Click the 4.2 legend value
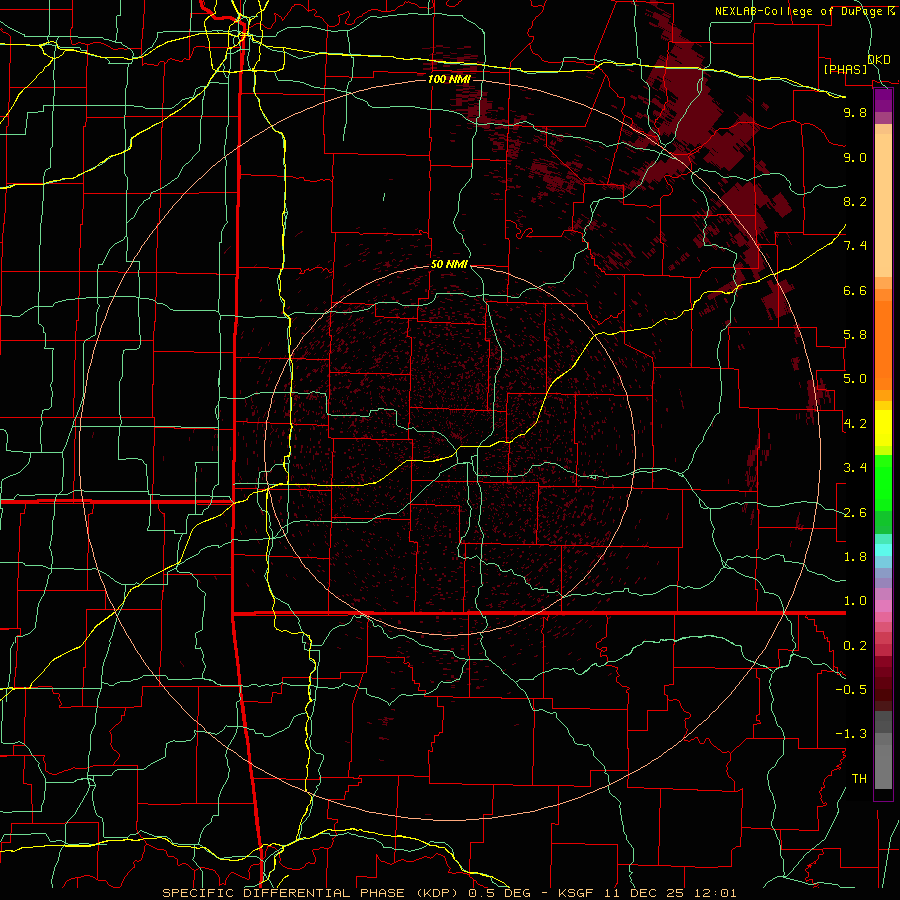The width and height of the screenshot is (900, 900). coord(855,424)
